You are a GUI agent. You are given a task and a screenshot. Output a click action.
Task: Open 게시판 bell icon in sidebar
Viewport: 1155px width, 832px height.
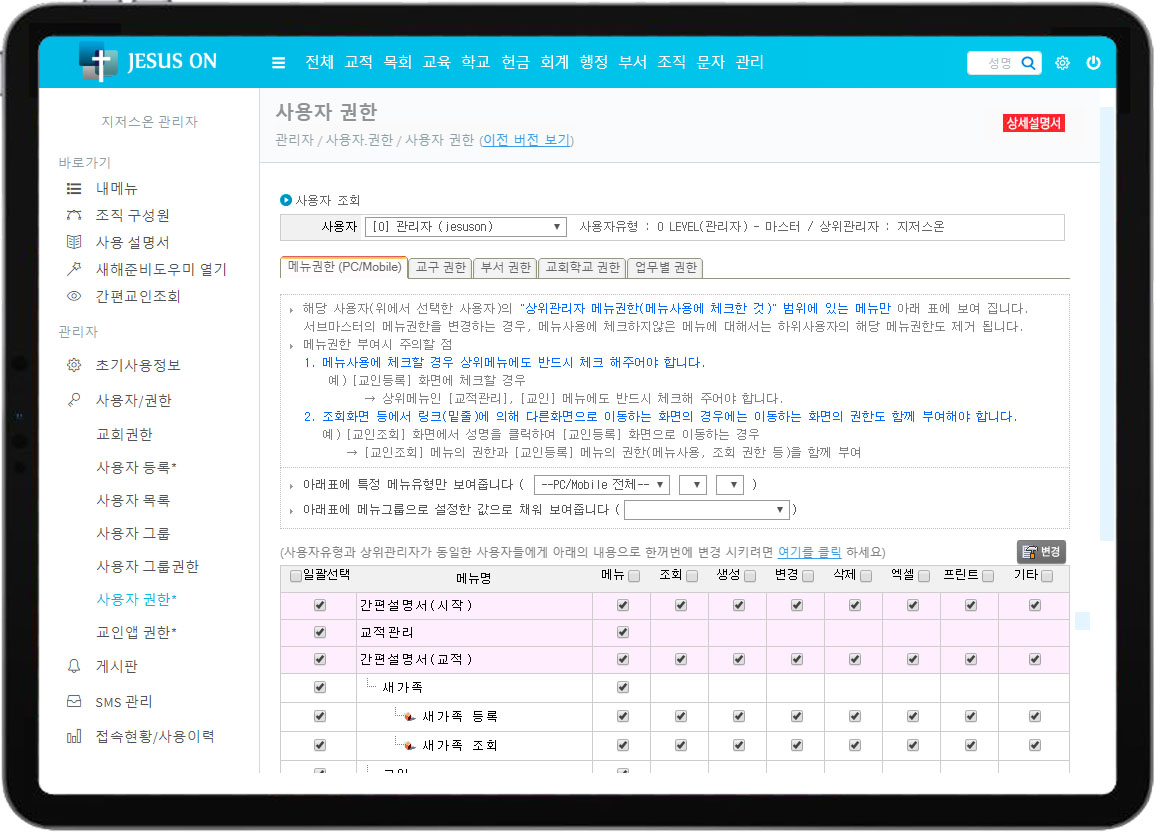[x=74, y=666]
